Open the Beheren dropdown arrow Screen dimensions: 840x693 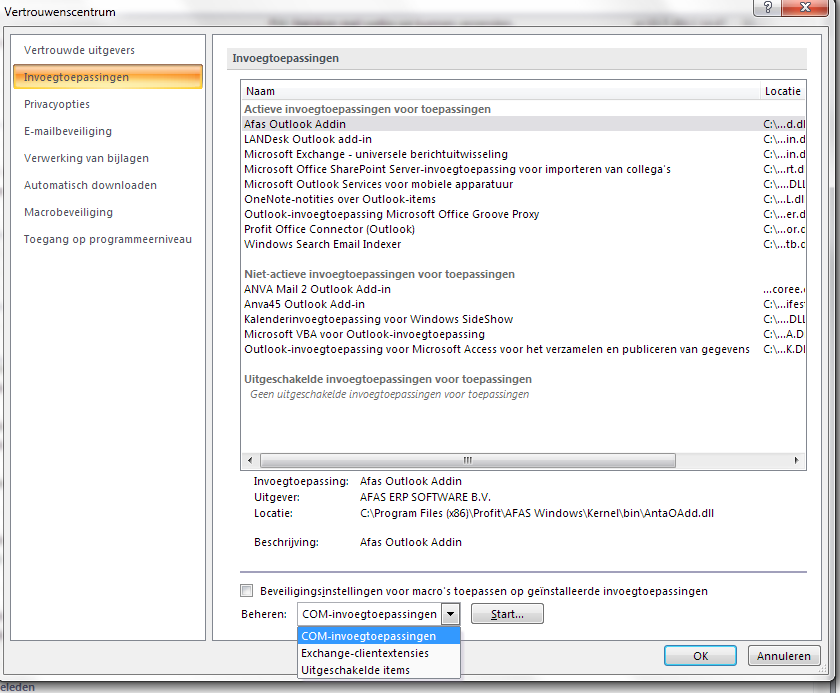point(450,613)
